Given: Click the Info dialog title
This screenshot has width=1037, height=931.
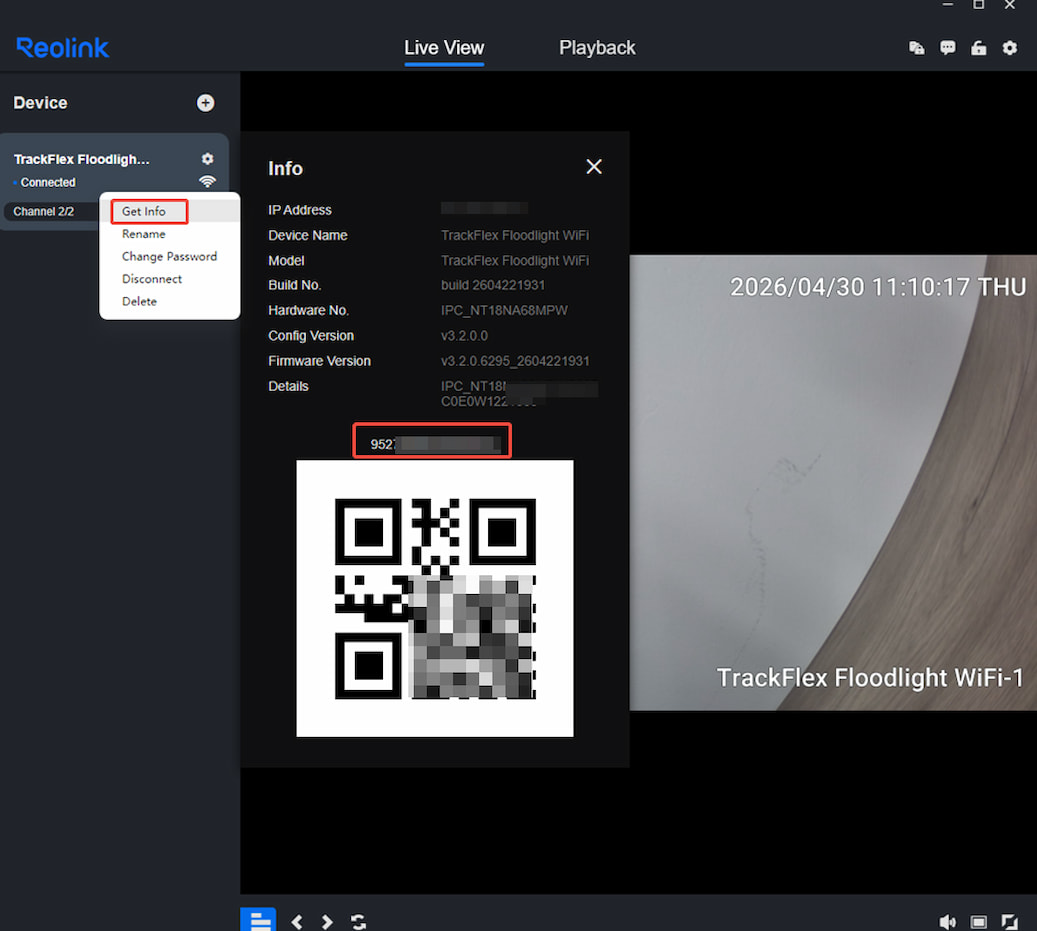Looking at the screenshot, I should [x=285, y=169].
